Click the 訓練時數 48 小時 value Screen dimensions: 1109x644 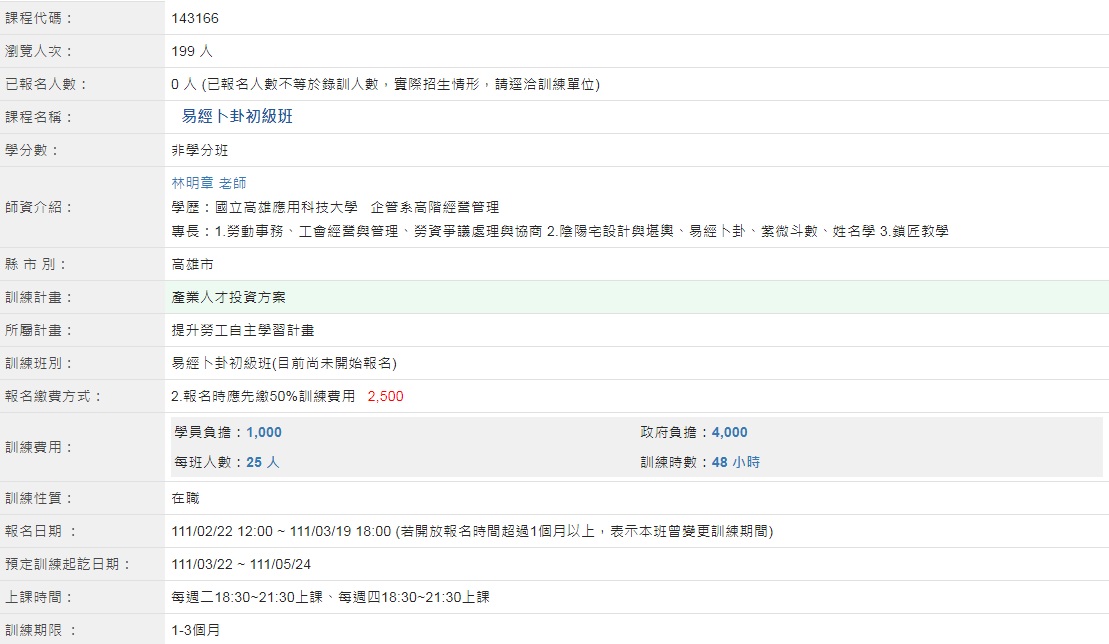(x=736, y=463)
